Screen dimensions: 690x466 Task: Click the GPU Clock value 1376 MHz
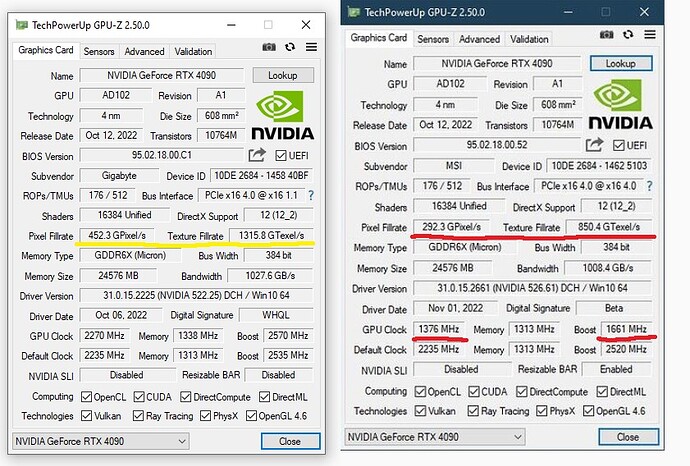point(439,329)
